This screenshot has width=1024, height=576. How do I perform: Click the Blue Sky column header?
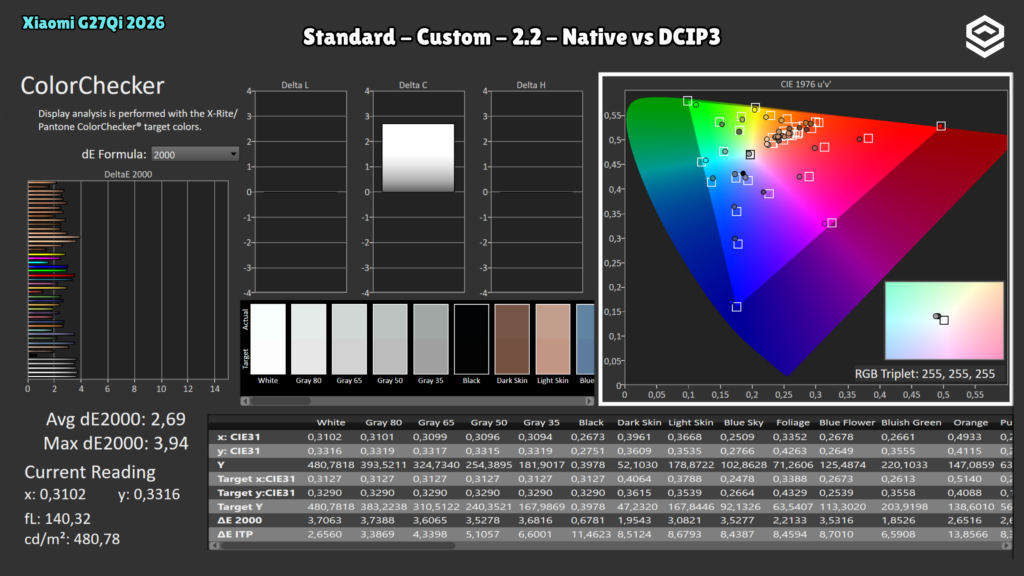tap(743, 423)
